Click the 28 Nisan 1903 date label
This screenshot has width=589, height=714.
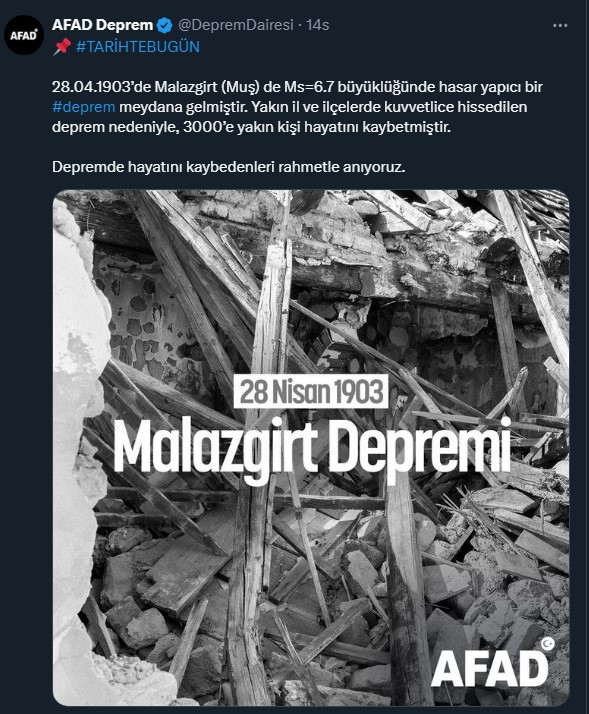(311, 391)
